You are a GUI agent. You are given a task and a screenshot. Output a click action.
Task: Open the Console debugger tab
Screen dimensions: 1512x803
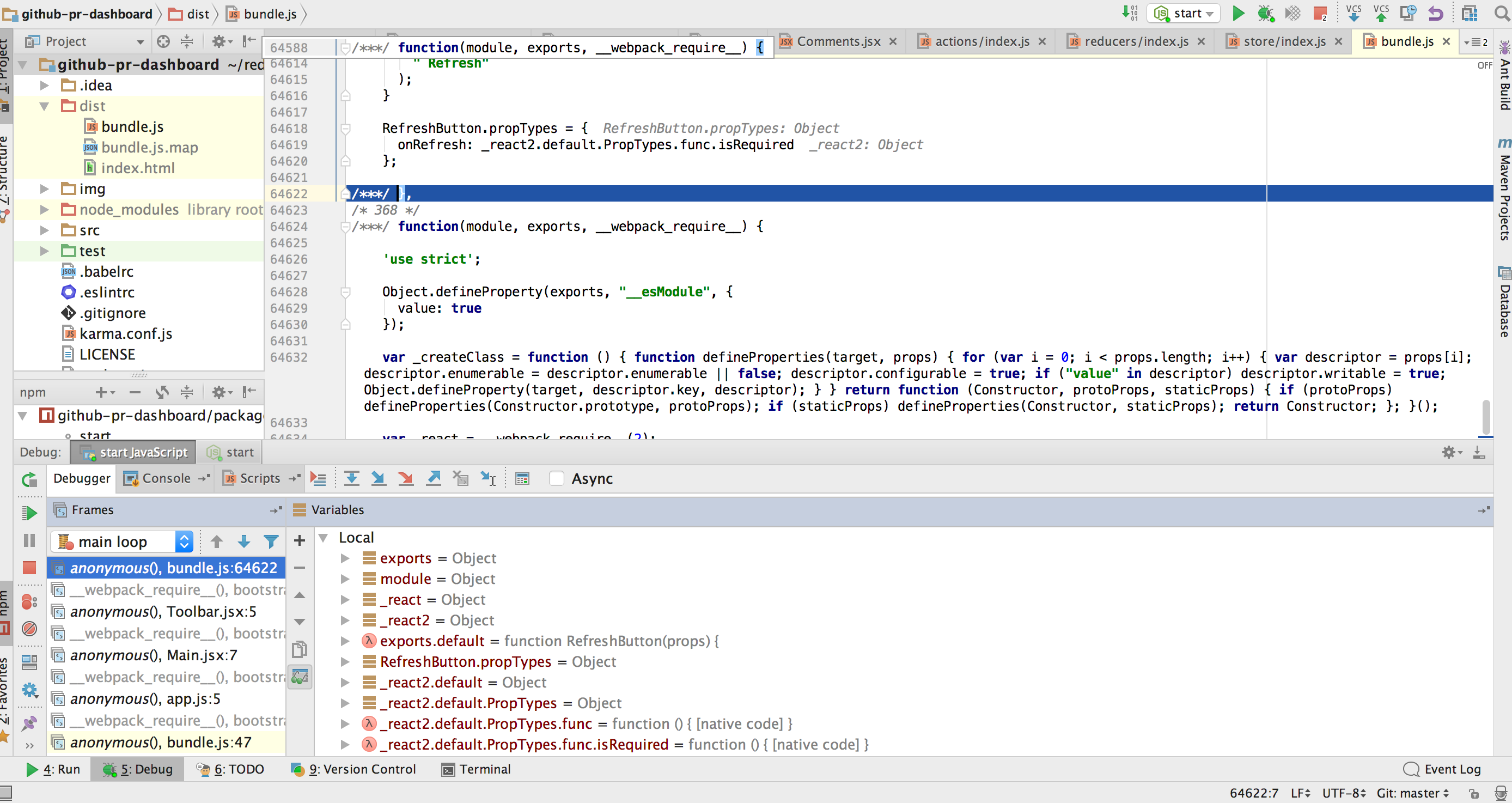[x=166, y=478]
